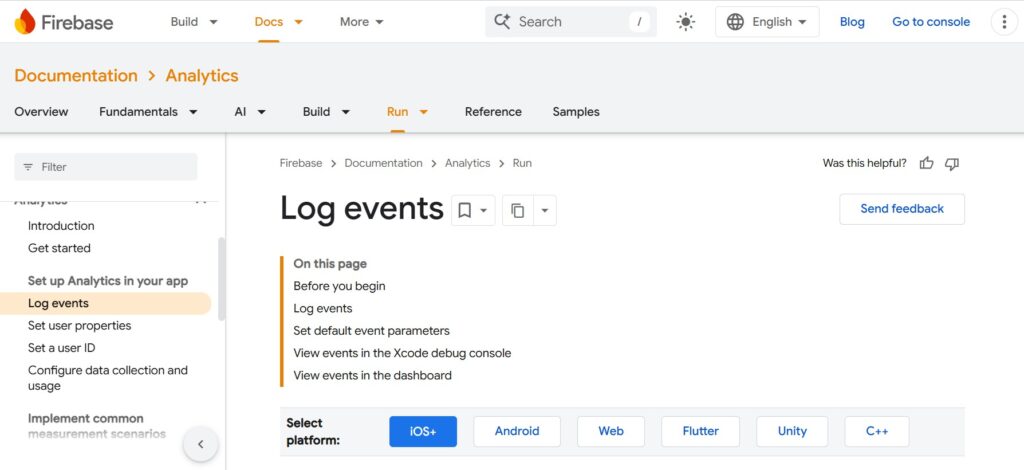Select the Android platform
Screen dimensions: 1024x470
click(x=517, y=431)
